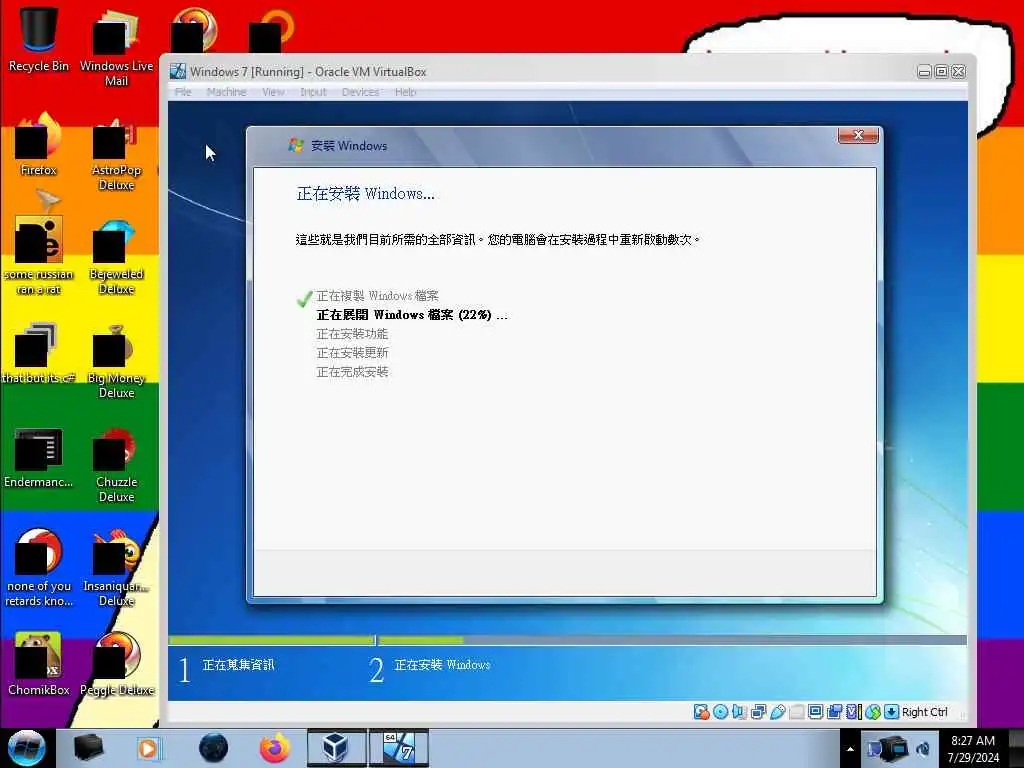Open the Devices menu in VirtualBox

click(x=360, y=92)
